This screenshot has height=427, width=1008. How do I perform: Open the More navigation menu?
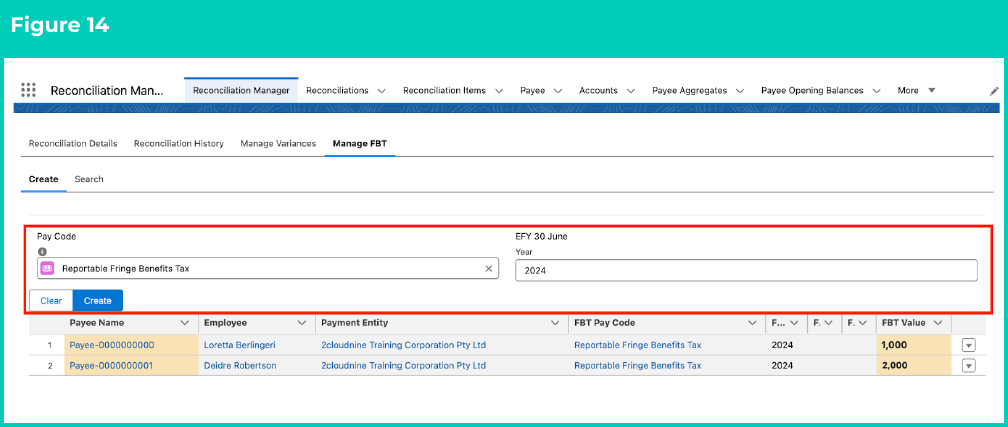(x=916, y=91)
